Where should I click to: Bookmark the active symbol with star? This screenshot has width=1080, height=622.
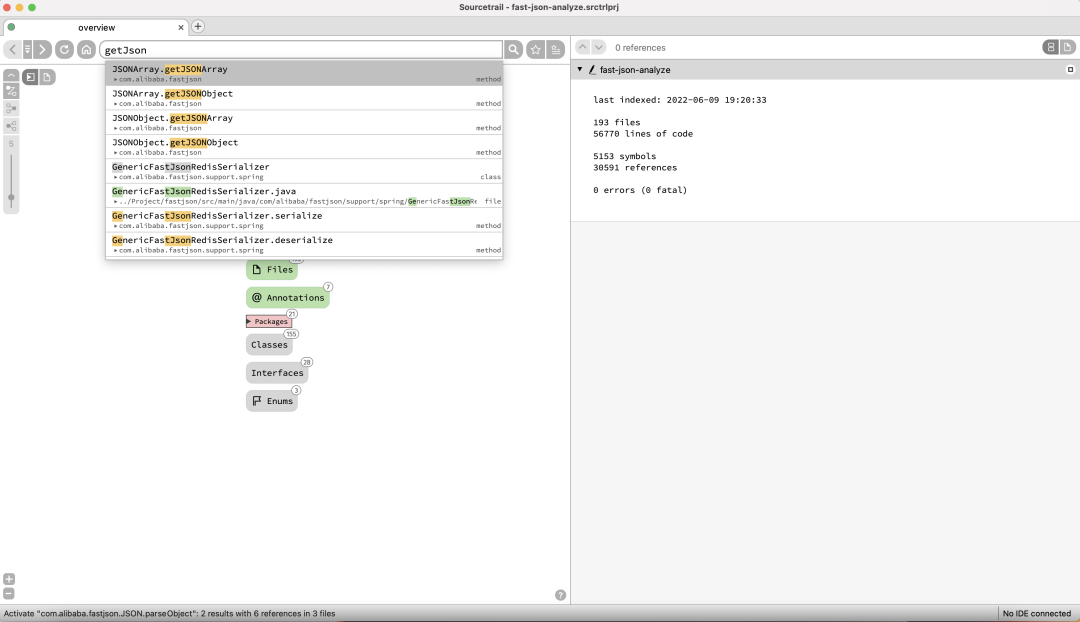pyautogui.click(x=535, y=50)
